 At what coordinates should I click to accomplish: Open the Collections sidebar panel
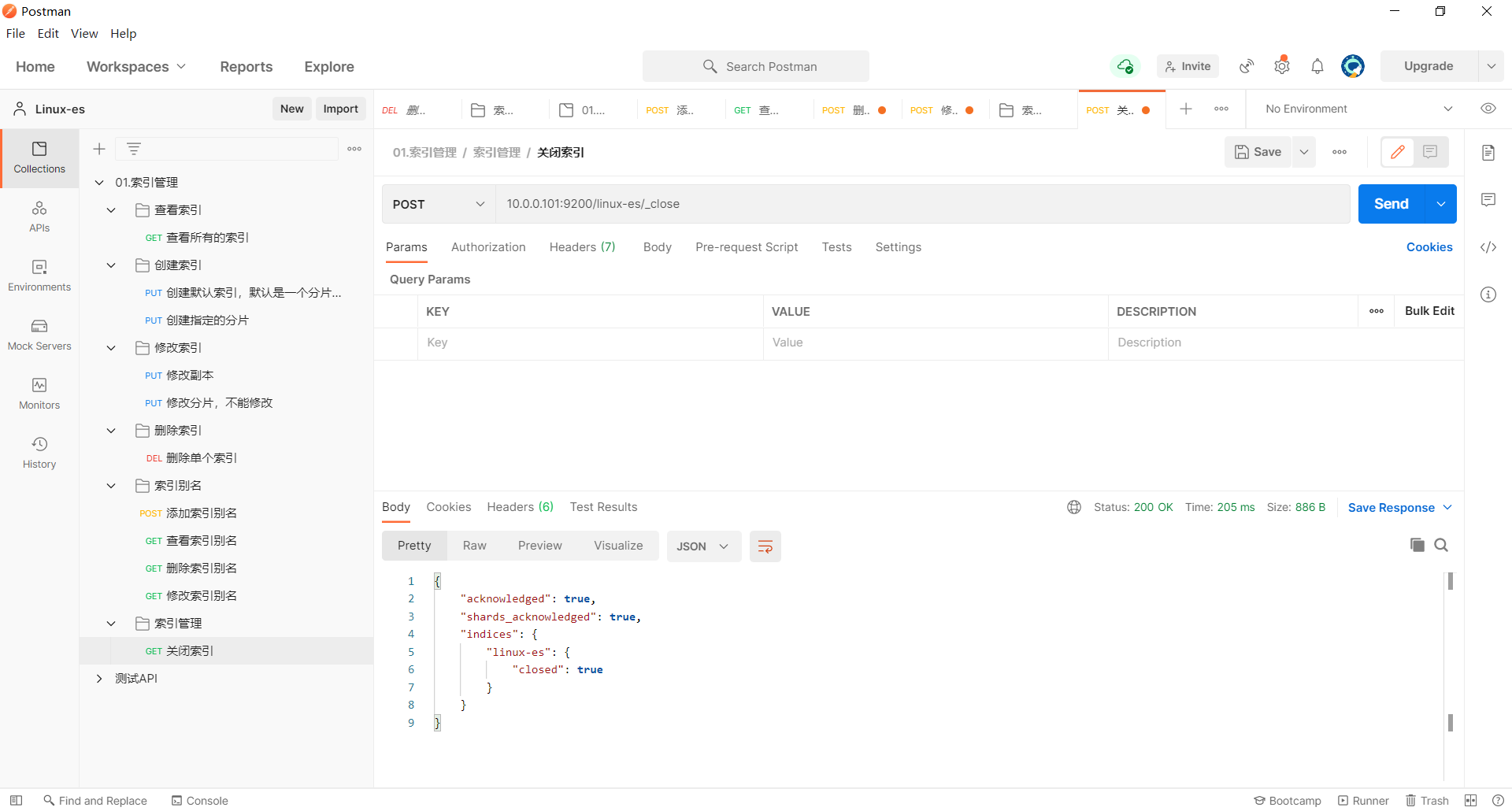tap(39, 158)
